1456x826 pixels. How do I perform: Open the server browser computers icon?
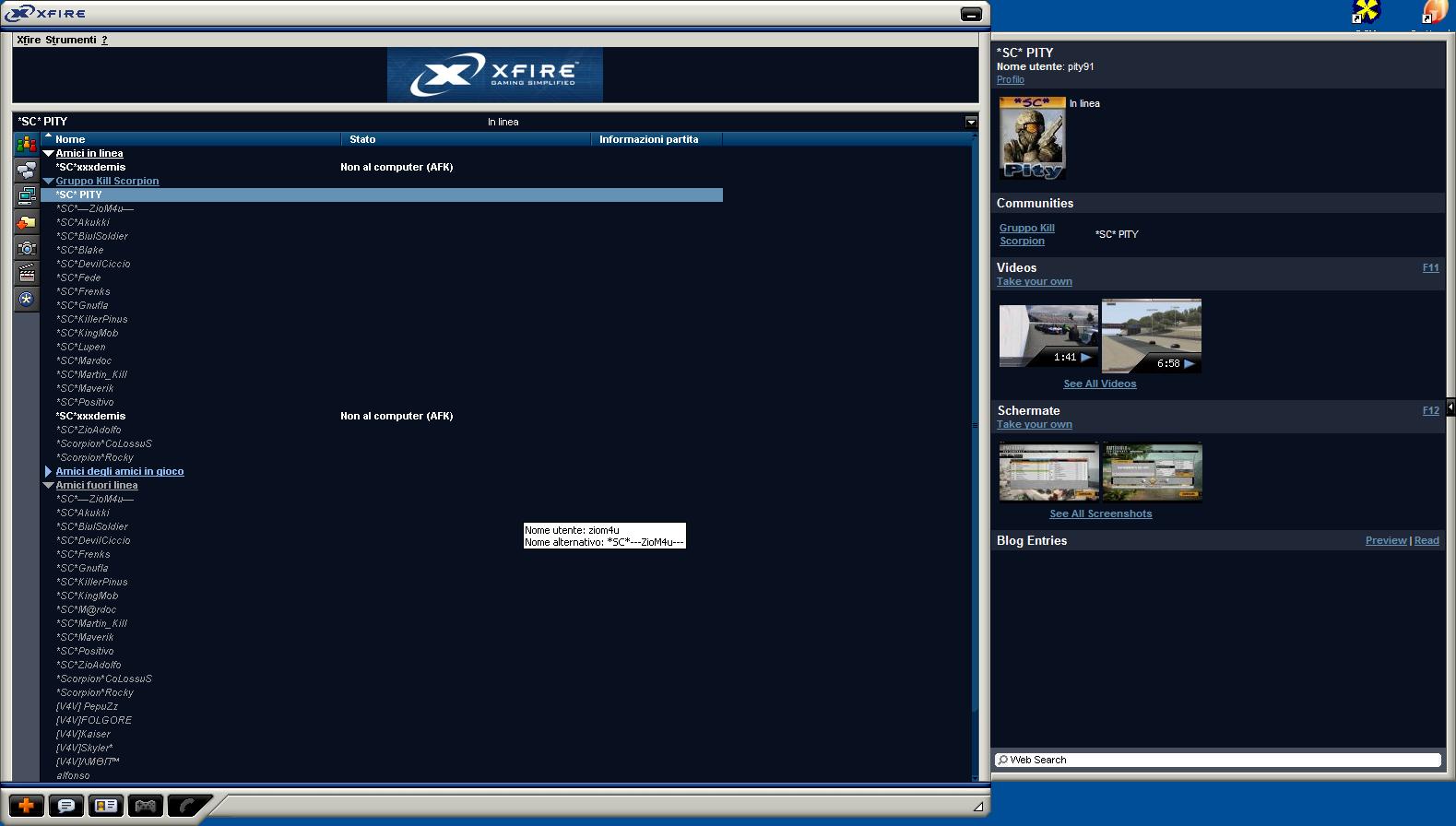coord(26,196)
